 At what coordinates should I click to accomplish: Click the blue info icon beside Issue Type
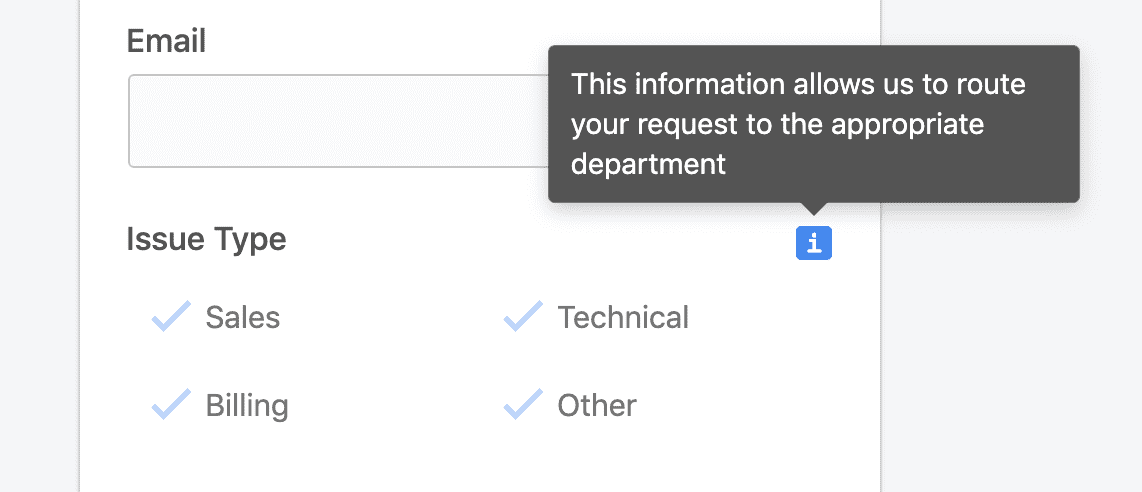(x=814, y=243)
